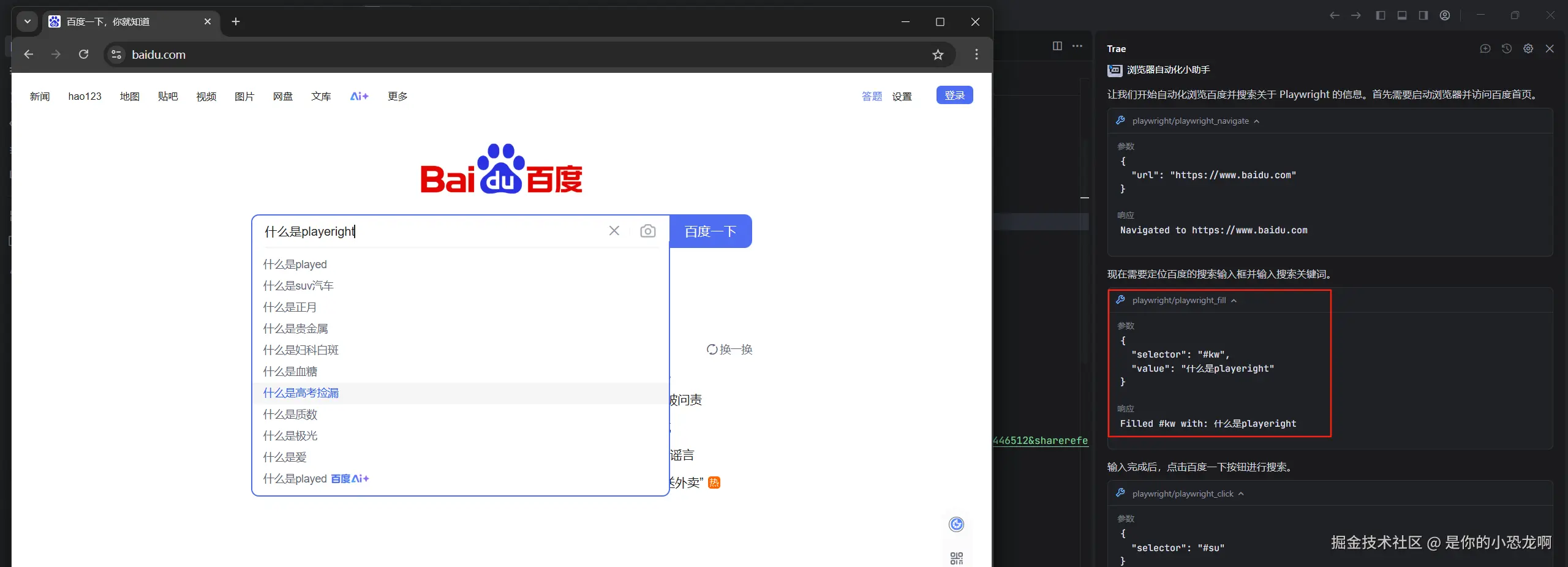
Task: Open hao123 in Baidu top navigation
Action: click(85, 96)
